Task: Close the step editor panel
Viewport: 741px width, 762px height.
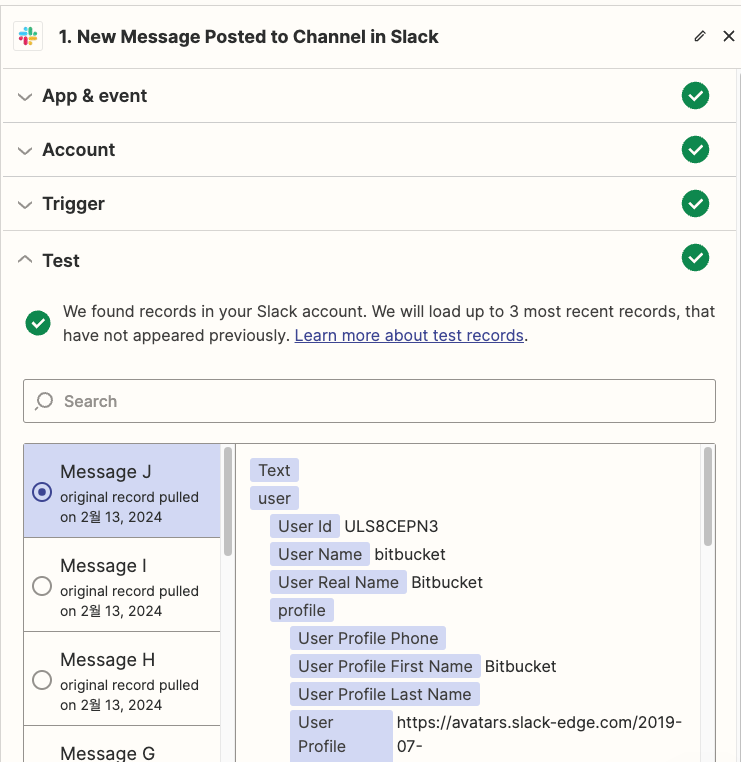Action: [729, 36]
